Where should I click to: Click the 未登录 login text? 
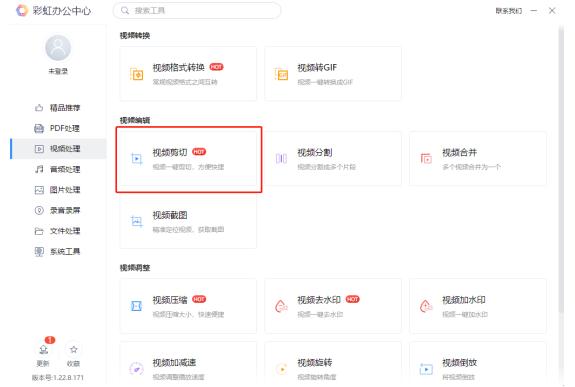(x=58, y=71)
